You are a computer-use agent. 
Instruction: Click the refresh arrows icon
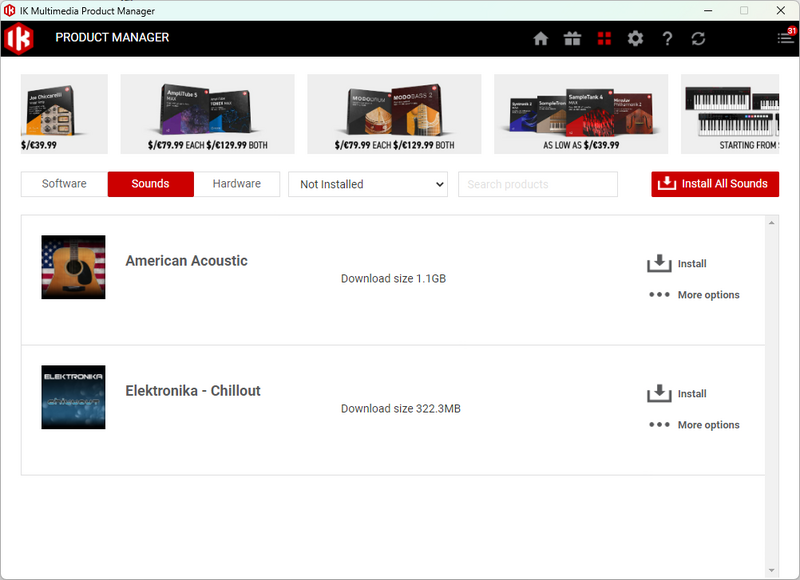pos(698,38)
